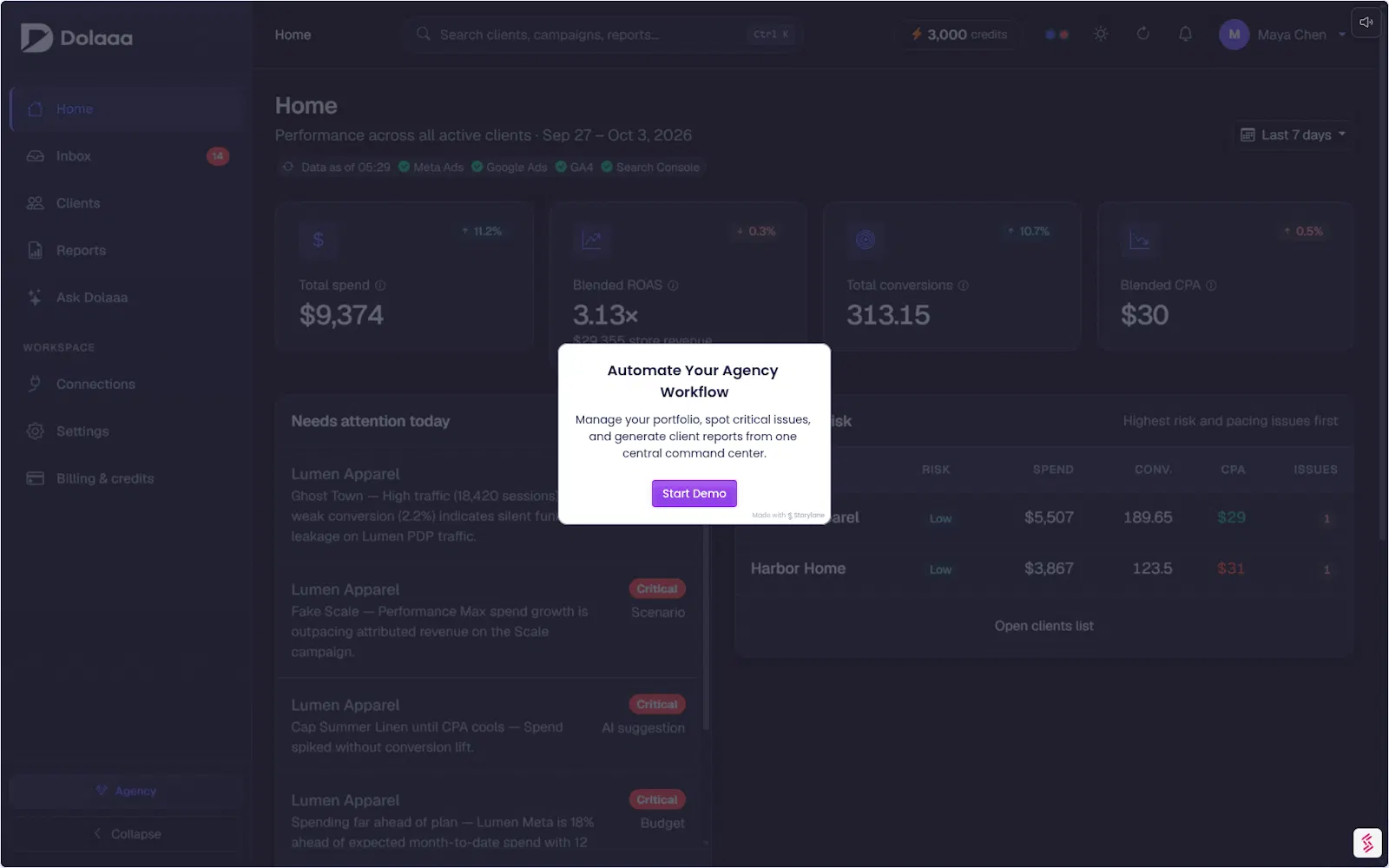The height and width of the screenshot is (868, 1389).
Task: Toggle the demo sound speaker button
Action: click(x=1366, y=23)
